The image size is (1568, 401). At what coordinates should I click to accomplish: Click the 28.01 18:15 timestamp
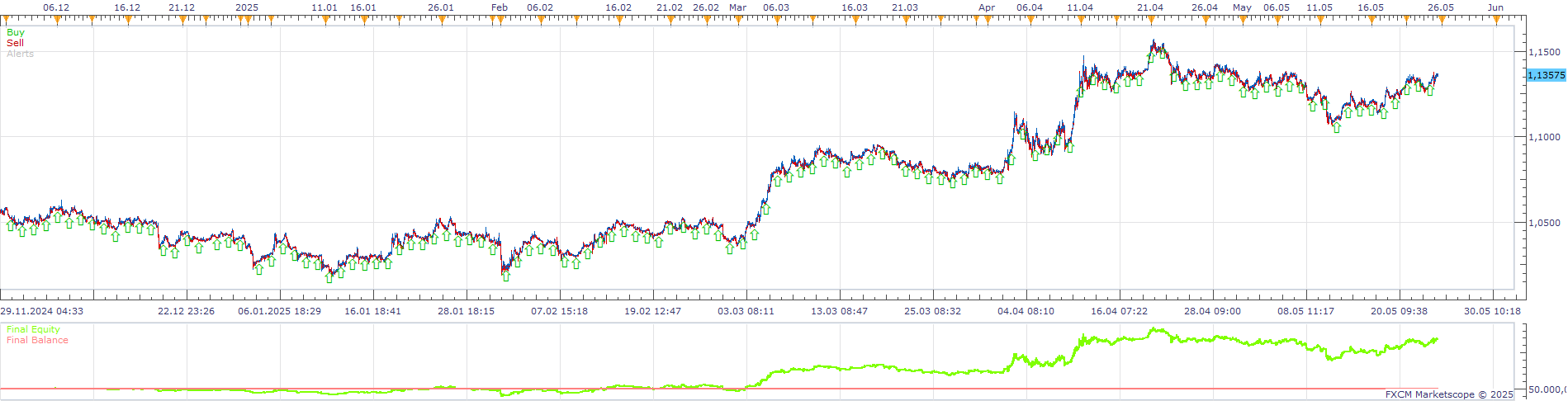coord(467,311)
